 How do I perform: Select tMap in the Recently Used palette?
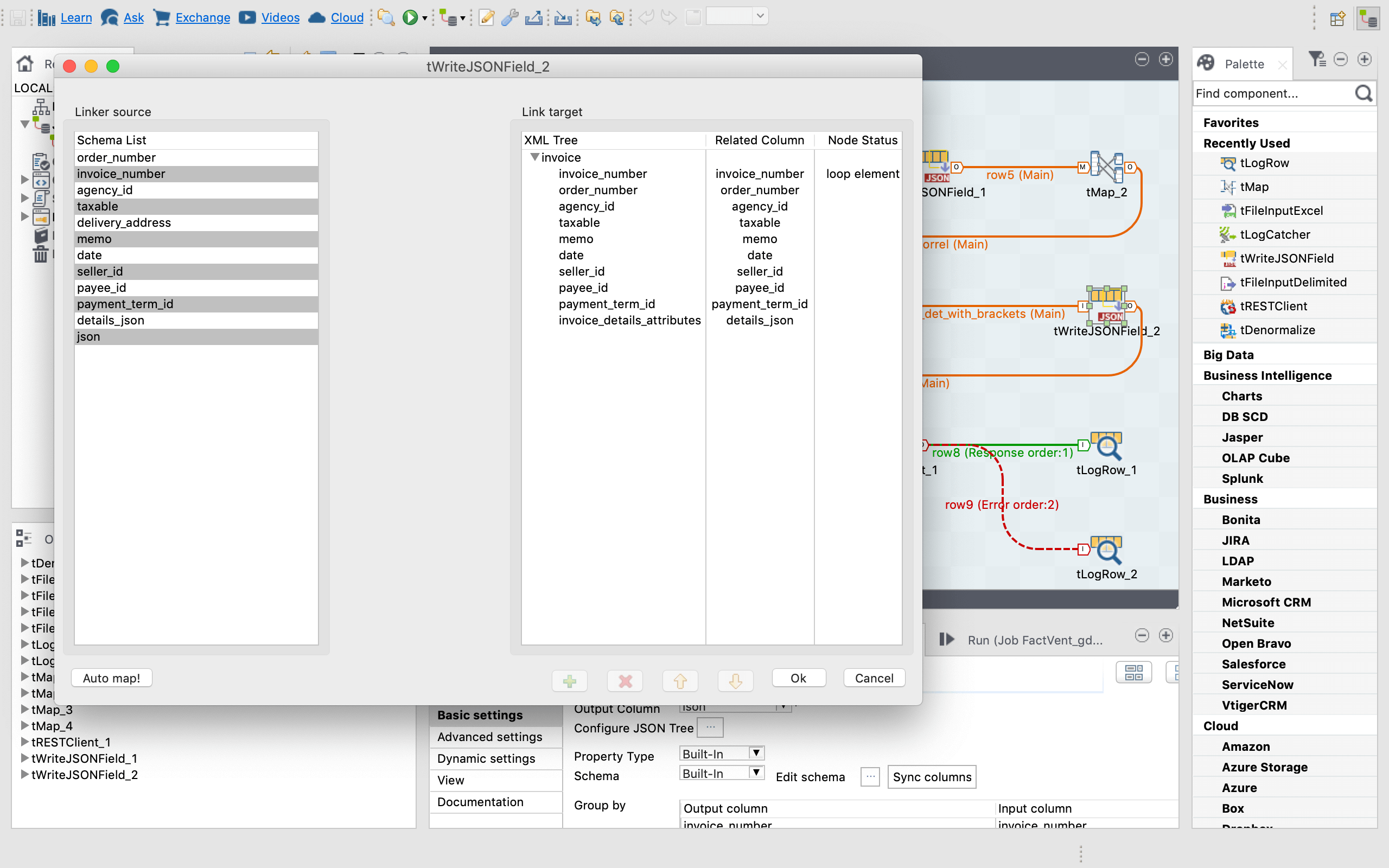click(1253, 187)
